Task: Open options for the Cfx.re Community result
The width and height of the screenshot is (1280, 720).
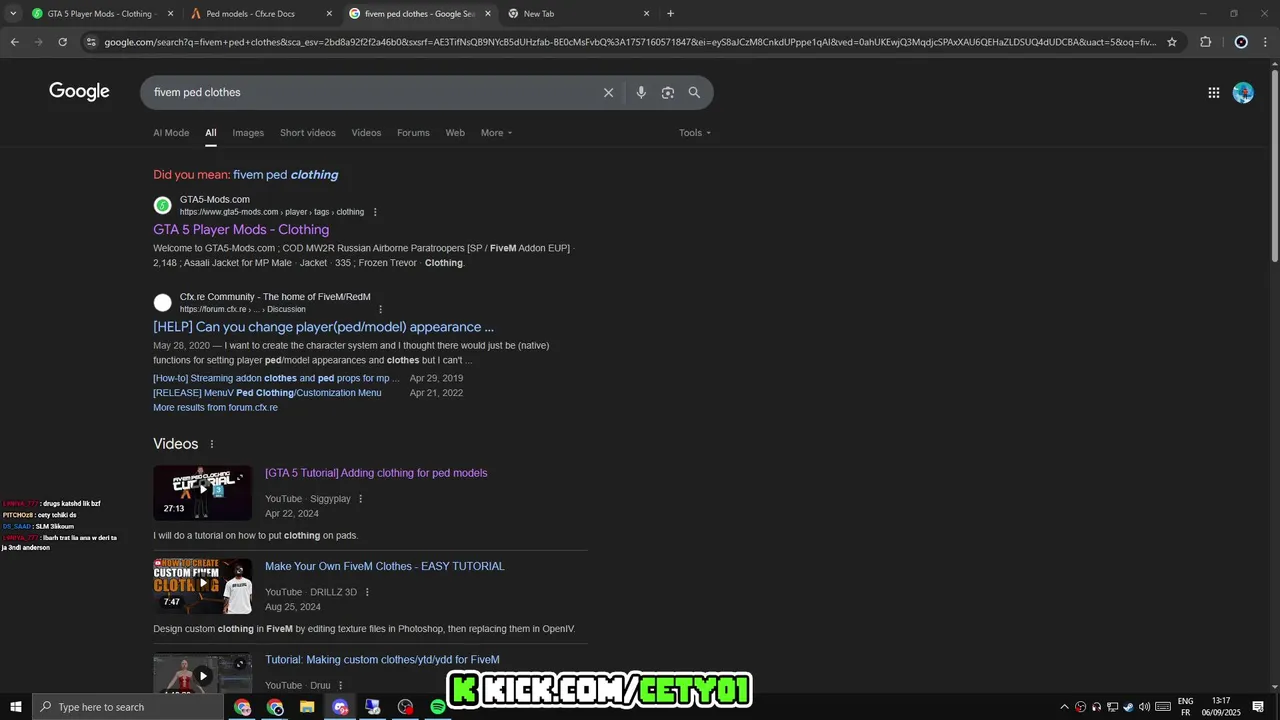Action: tap(380, 309)
